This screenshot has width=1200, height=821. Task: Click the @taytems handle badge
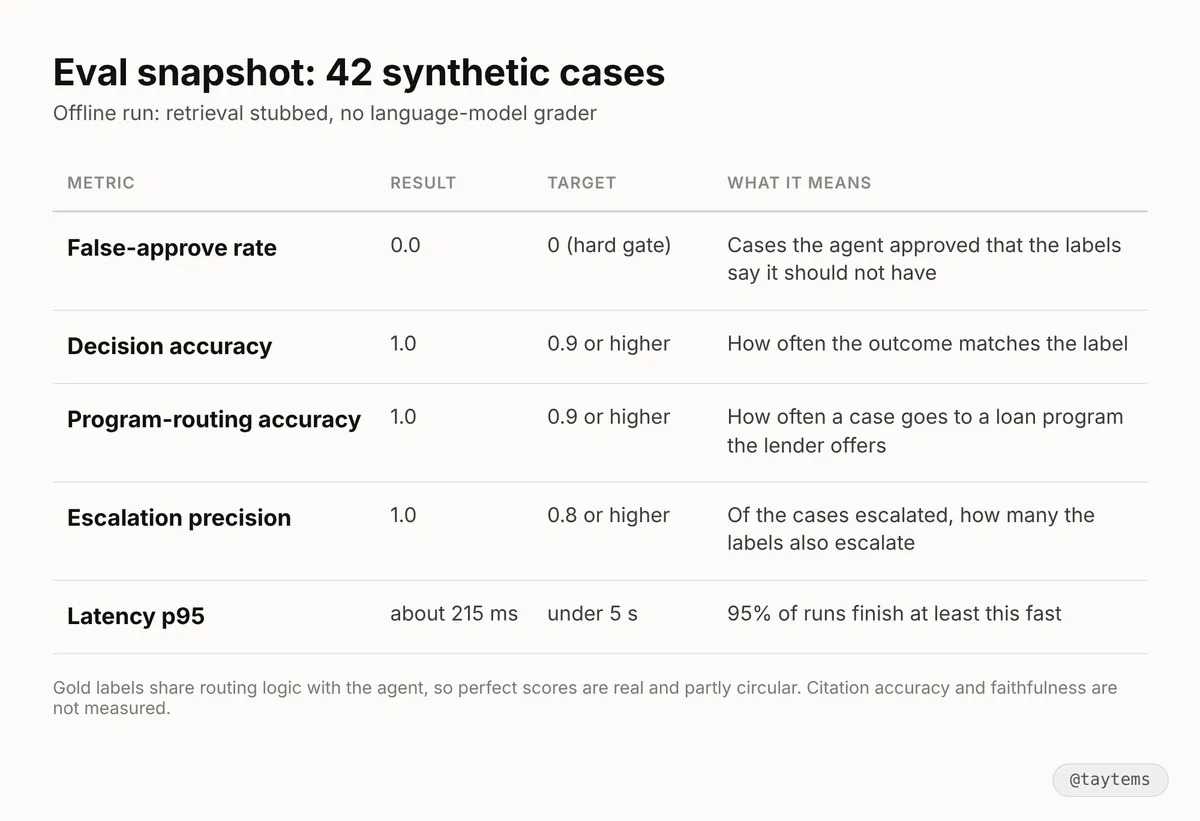1110,780
